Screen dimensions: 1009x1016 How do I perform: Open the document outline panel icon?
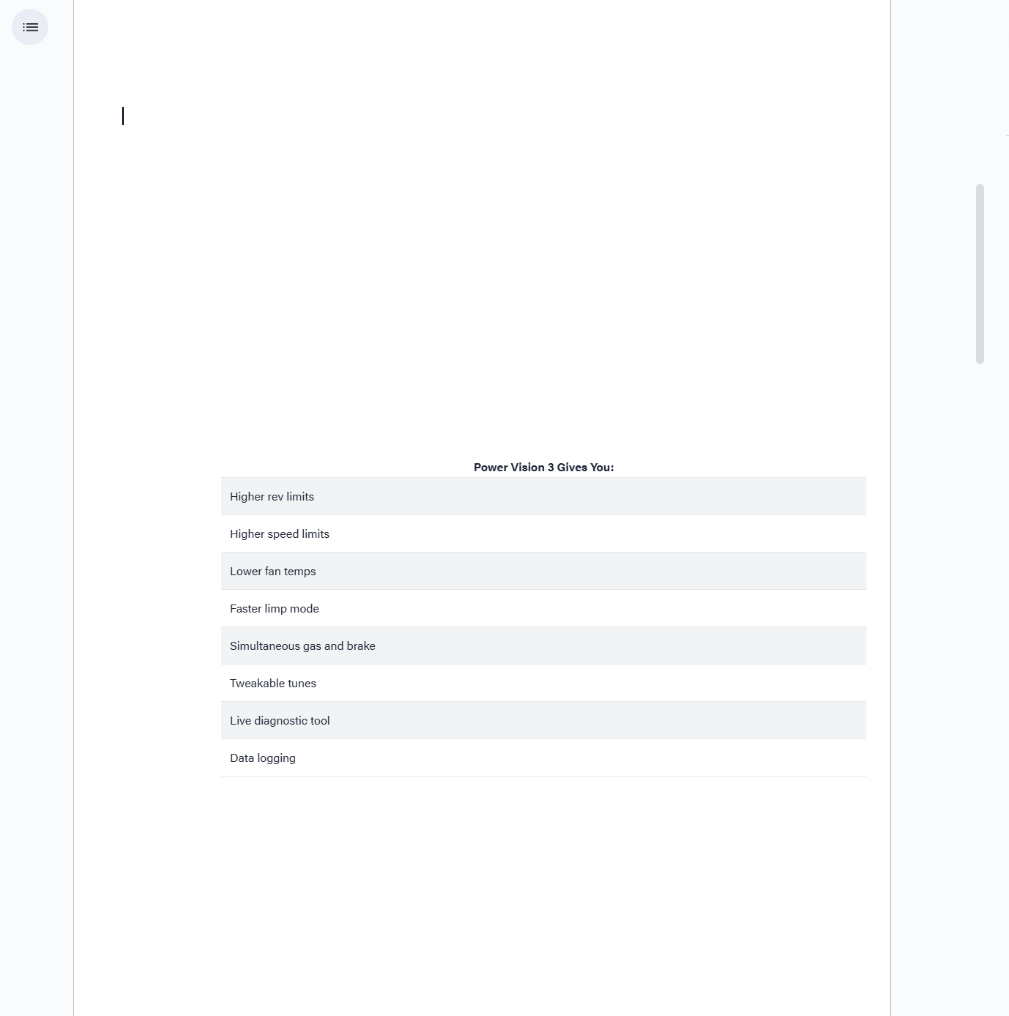tap(30, 27)
